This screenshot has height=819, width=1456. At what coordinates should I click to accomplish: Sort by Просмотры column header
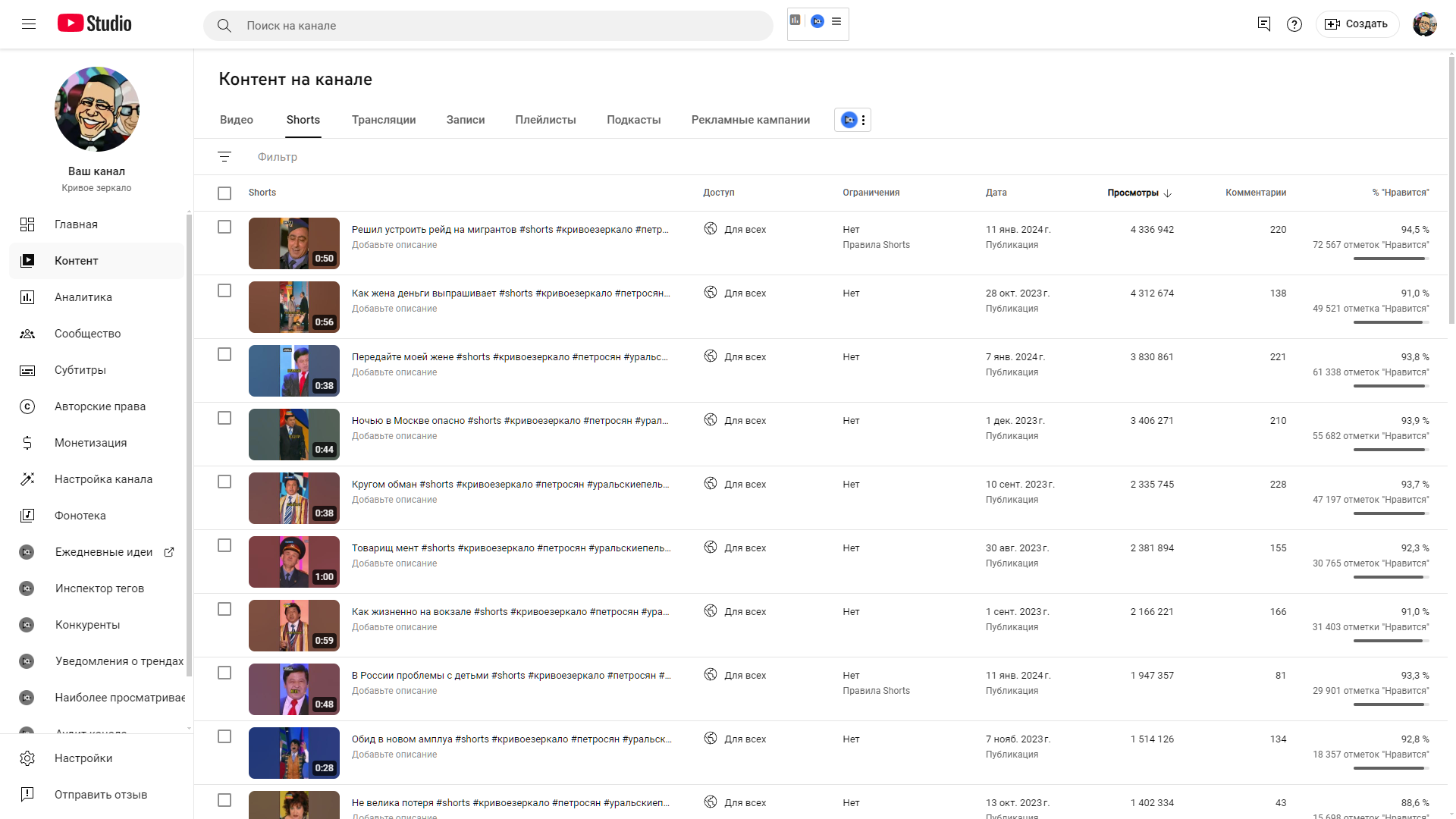[1139, 193]
